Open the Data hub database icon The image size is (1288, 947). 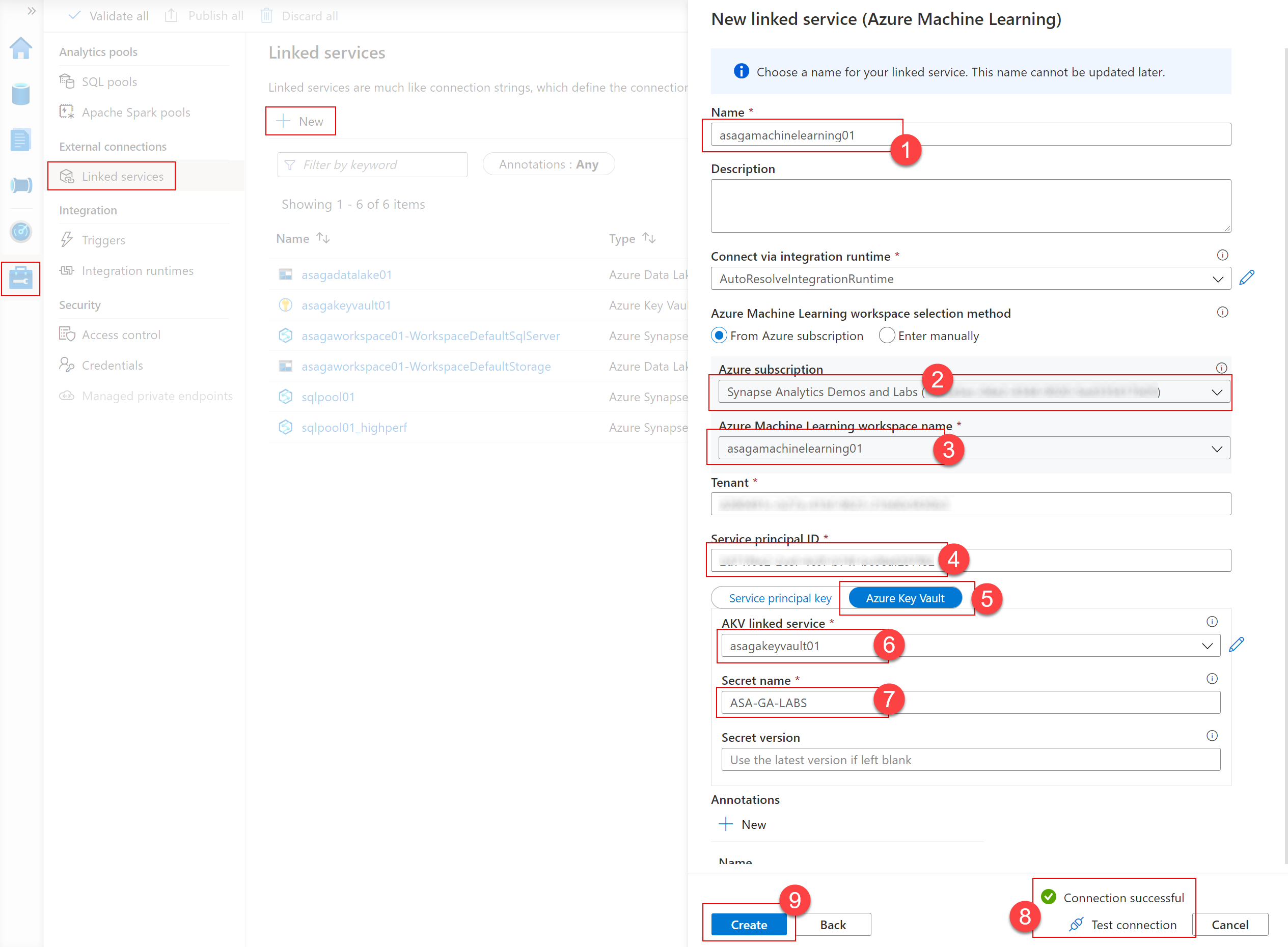click(21, 94)
